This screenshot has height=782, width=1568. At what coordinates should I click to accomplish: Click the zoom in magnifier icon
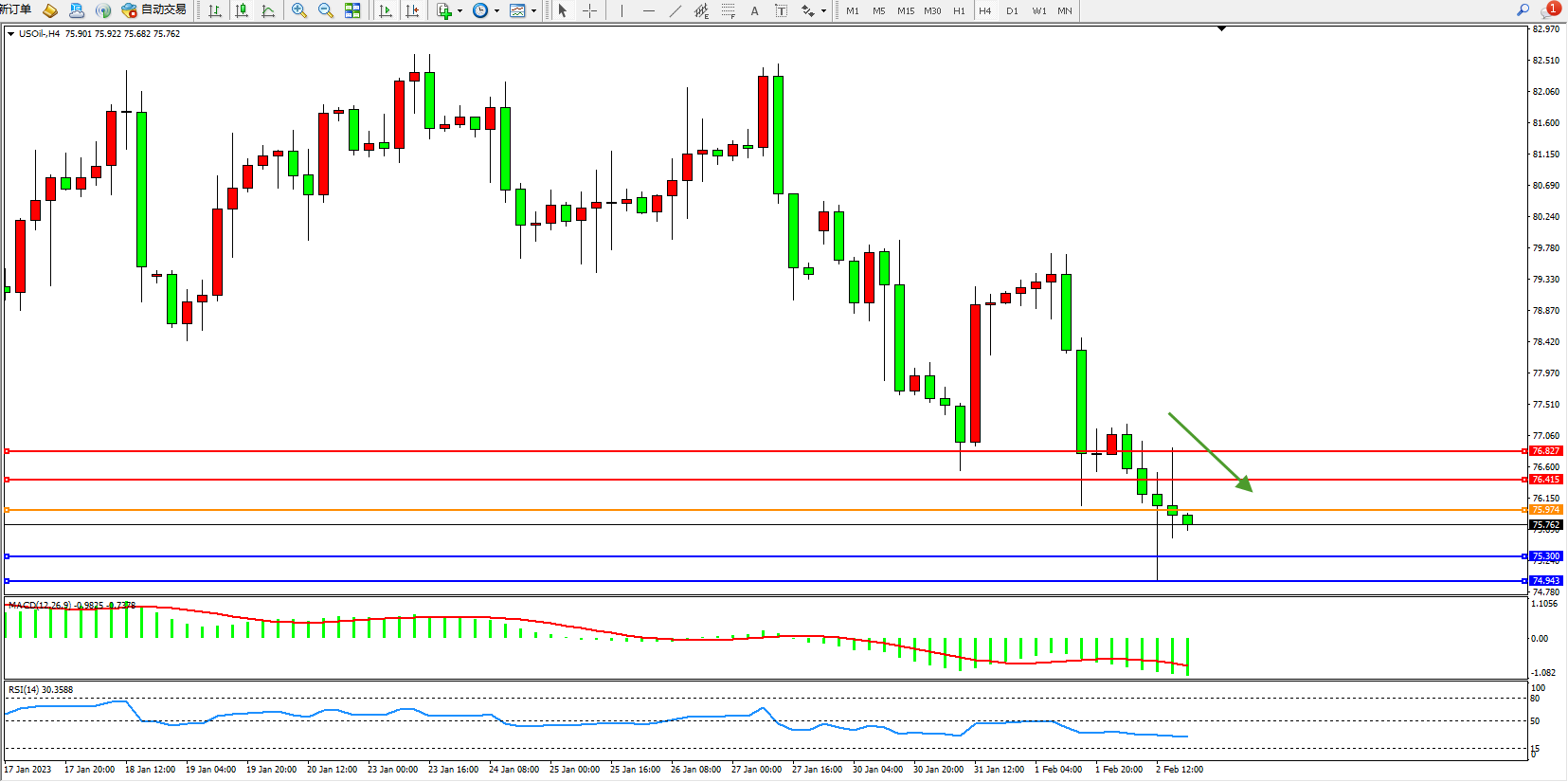(x=299, y=10)
